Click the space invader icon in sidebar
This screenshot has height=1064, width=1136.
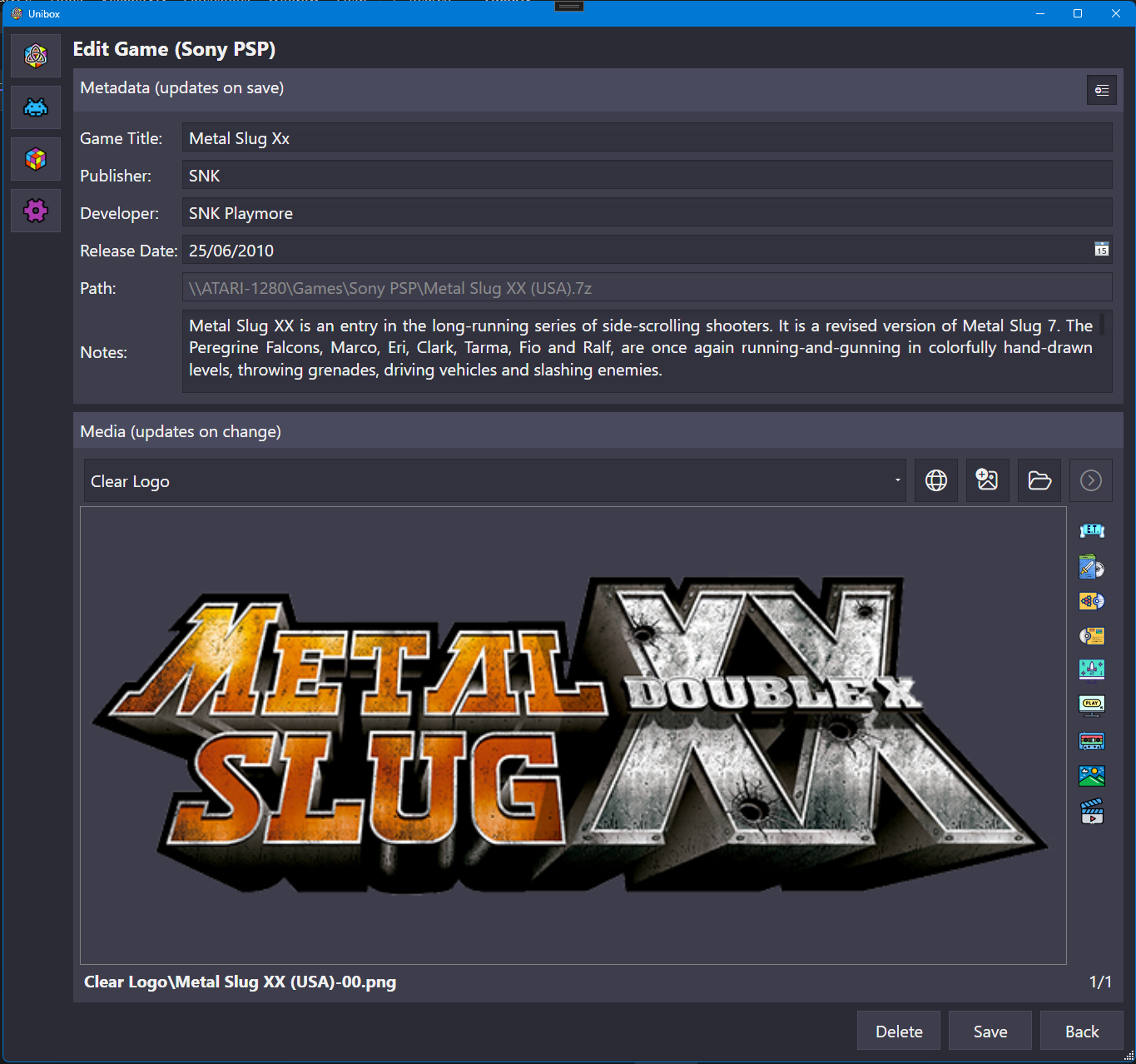pyautogui.click(x=36, y=107)
